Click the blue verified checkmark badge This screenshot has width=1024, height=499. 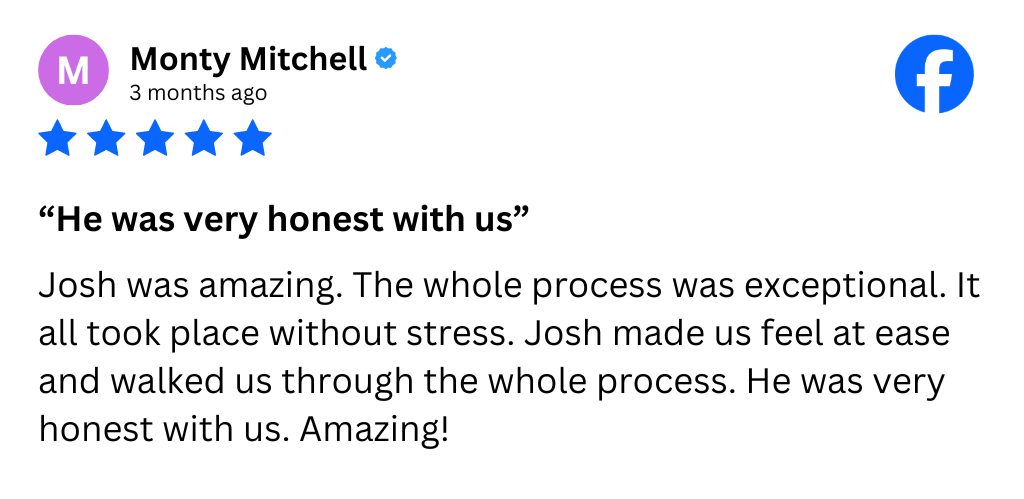pyautogui.click(x=386, y=60)
